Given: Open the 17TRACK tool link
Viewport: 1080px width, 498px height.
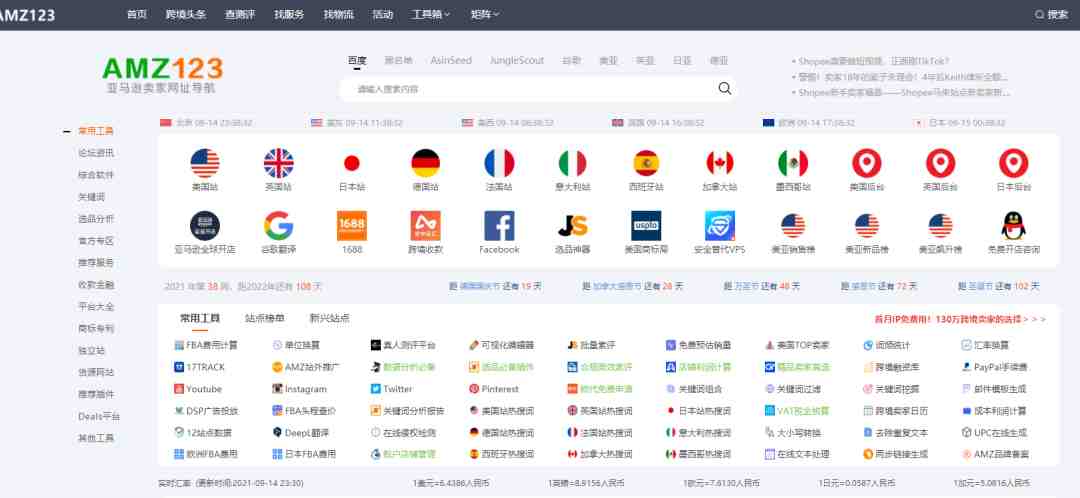Looking at the screenshot, I should [200, 367].
